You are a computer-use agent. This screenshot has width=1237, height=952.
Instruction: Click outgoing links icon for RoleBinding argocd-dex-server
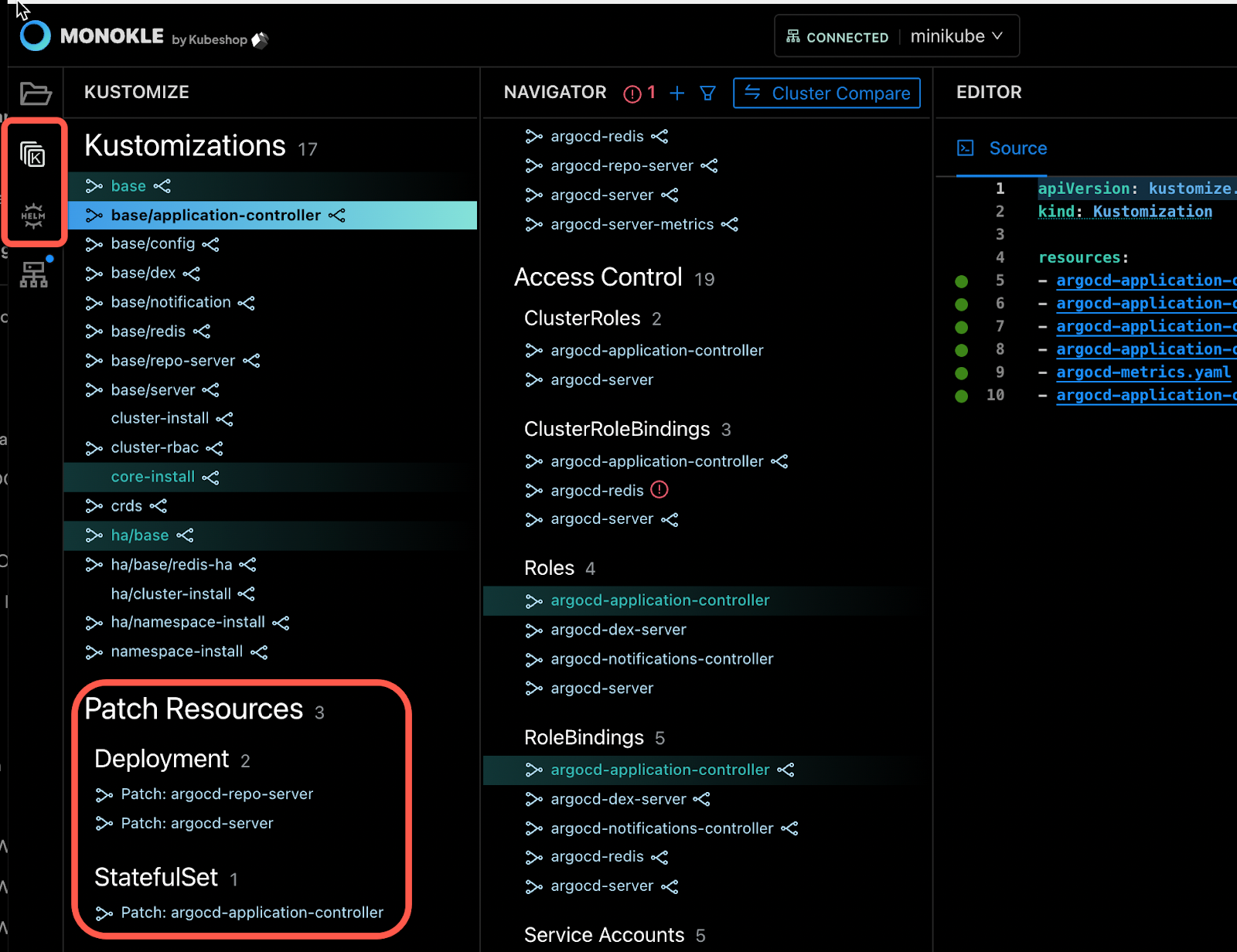701,799
